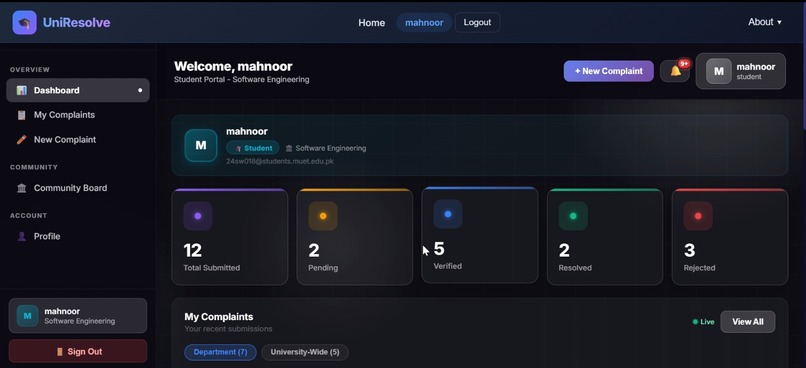
Task: Click the Your recent submissions text
Action: pyautogui.click(x=228, y=329)
